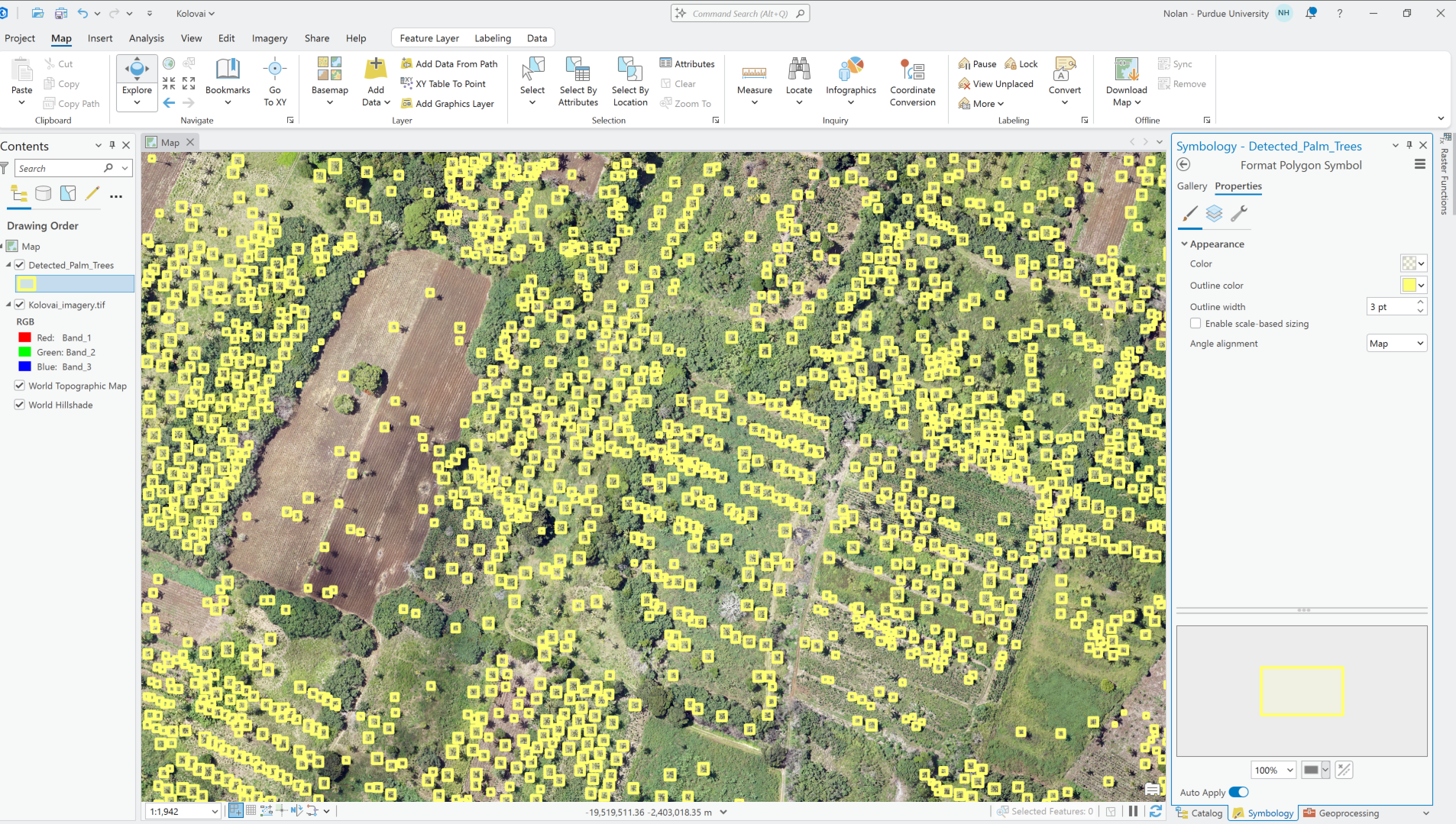The height and width of the screenshot is (824, 1456).
Task: Open the map scale dropdown
Action: coord(215,812)
